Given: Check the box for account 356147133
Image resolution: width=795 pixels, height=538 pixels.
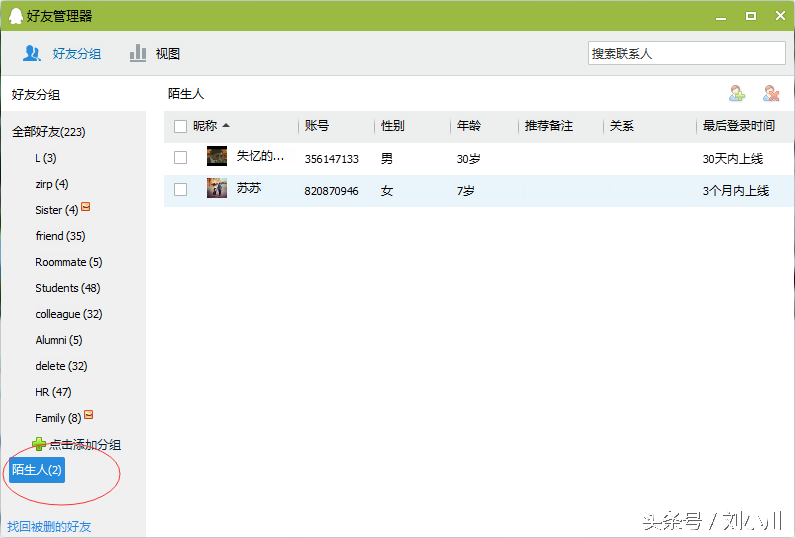Looking at the screenshot, I should tap(180, 157).
